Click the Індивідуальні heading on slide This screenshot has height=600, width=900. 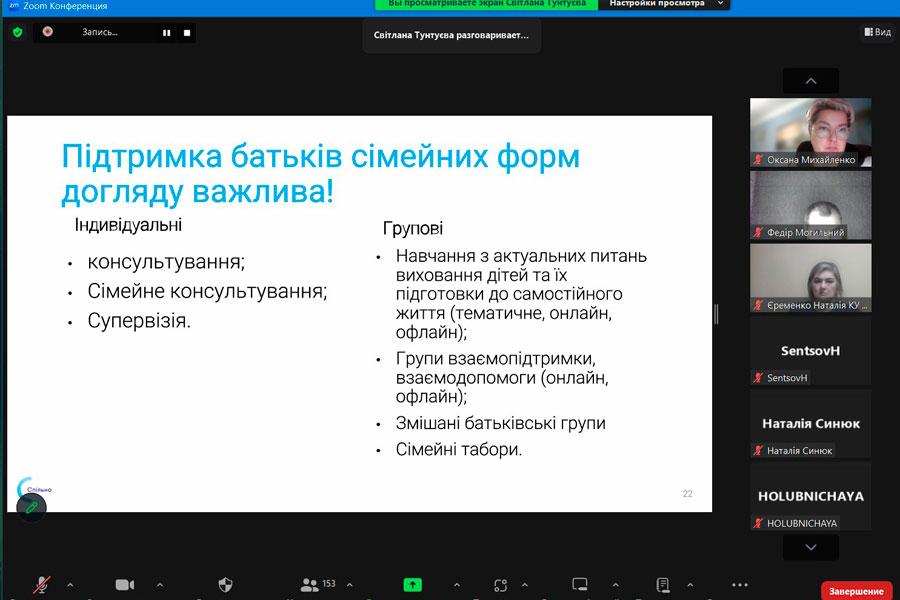128,225
